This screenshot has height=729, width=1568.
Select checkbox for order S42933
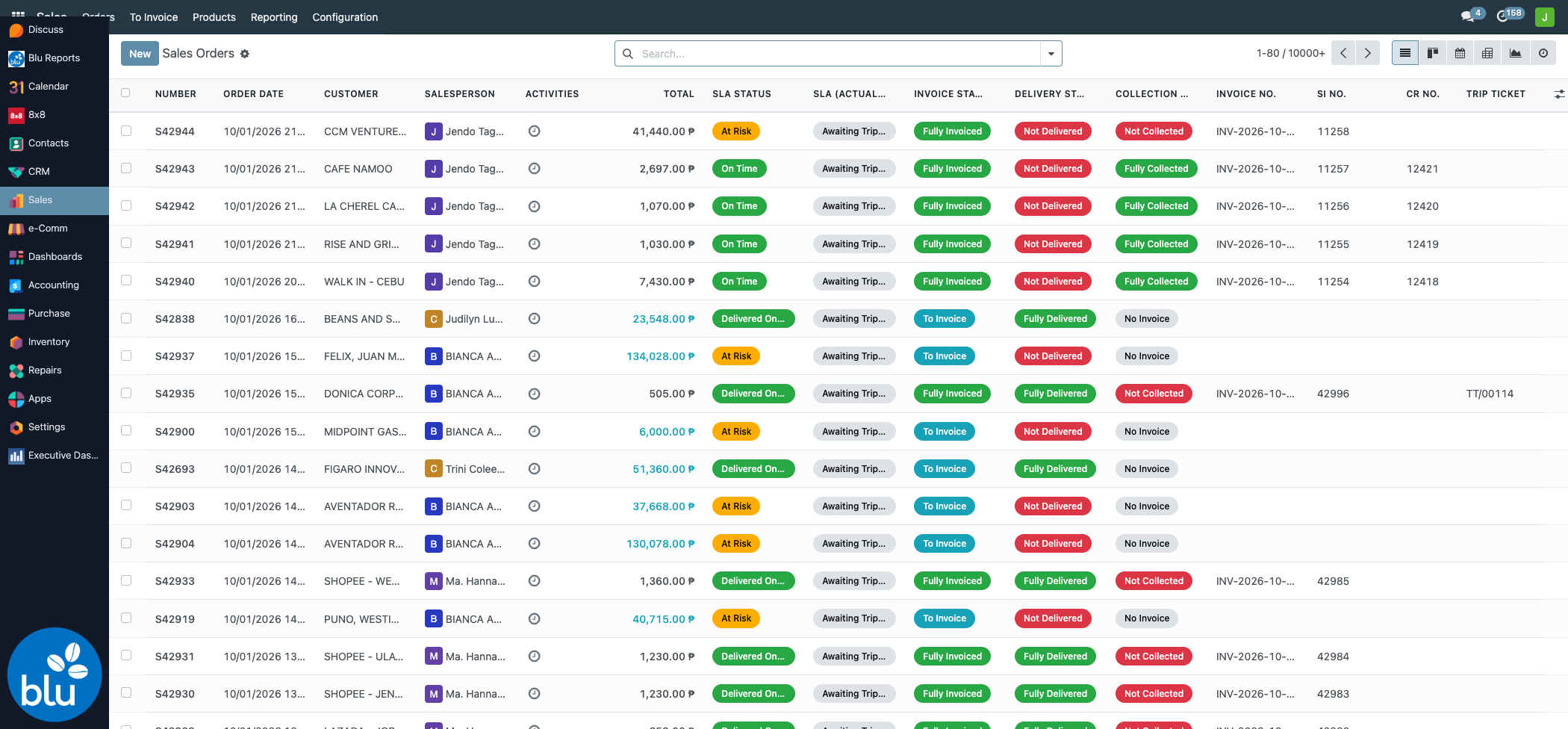tap(125, 580)
